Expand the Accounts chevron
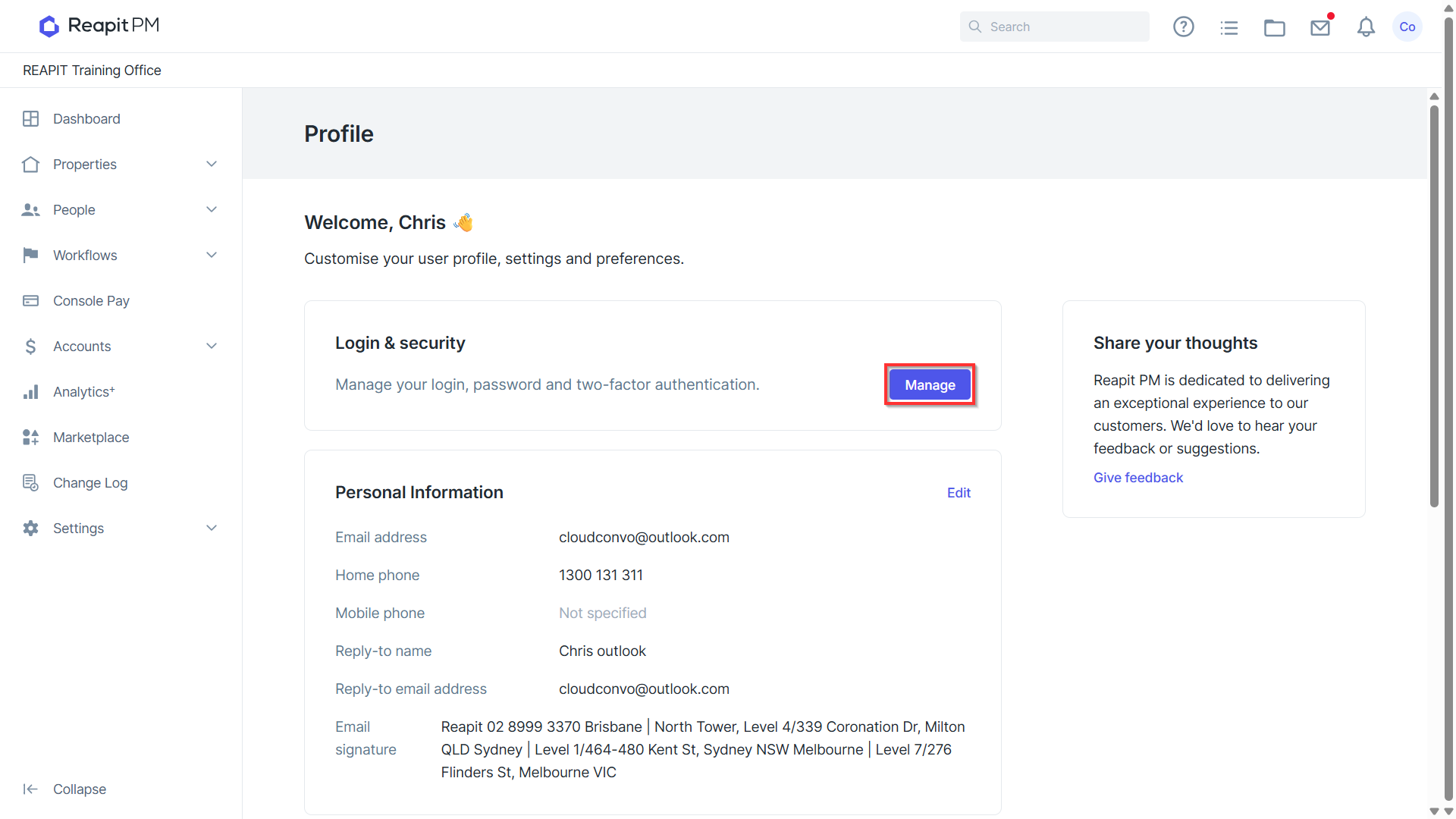Screen dimensions: 1456x819 coord(212,347)
